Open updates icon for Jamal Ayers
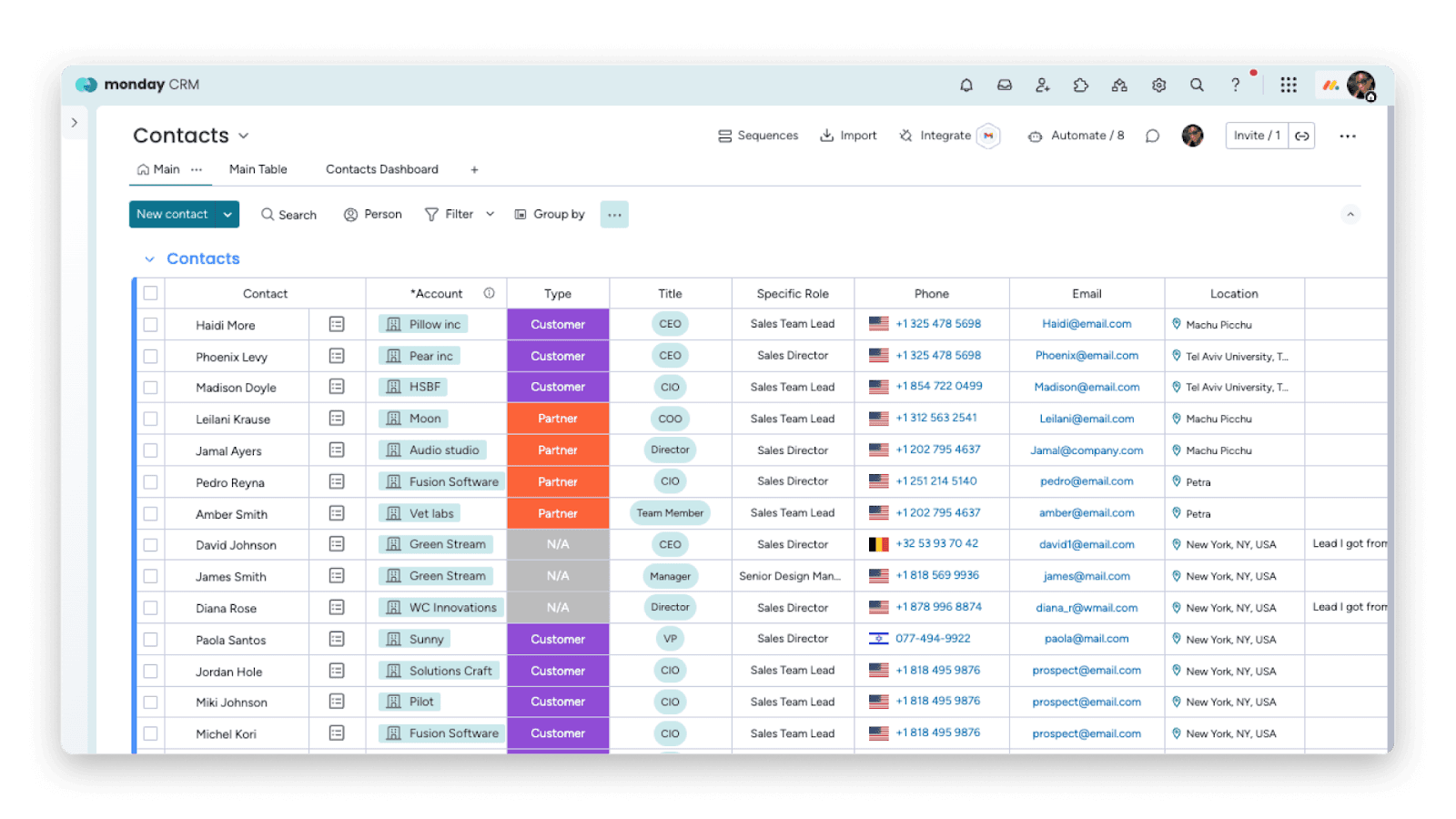Image resolution: width=1456 pixels, height=819 pixels. [337, 450]
